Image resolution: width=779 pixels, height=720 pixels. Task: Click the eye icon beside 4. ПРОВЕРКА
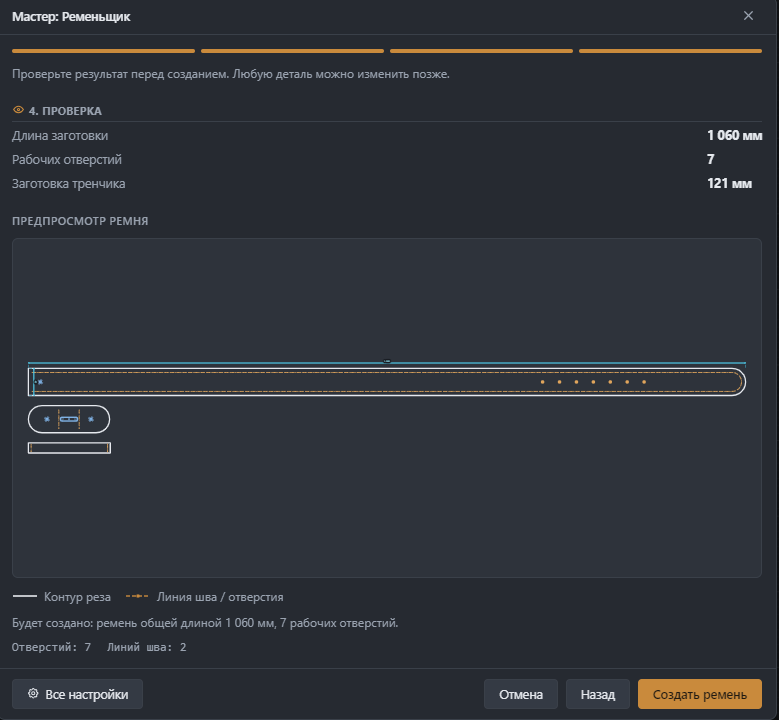pos(18,110)
